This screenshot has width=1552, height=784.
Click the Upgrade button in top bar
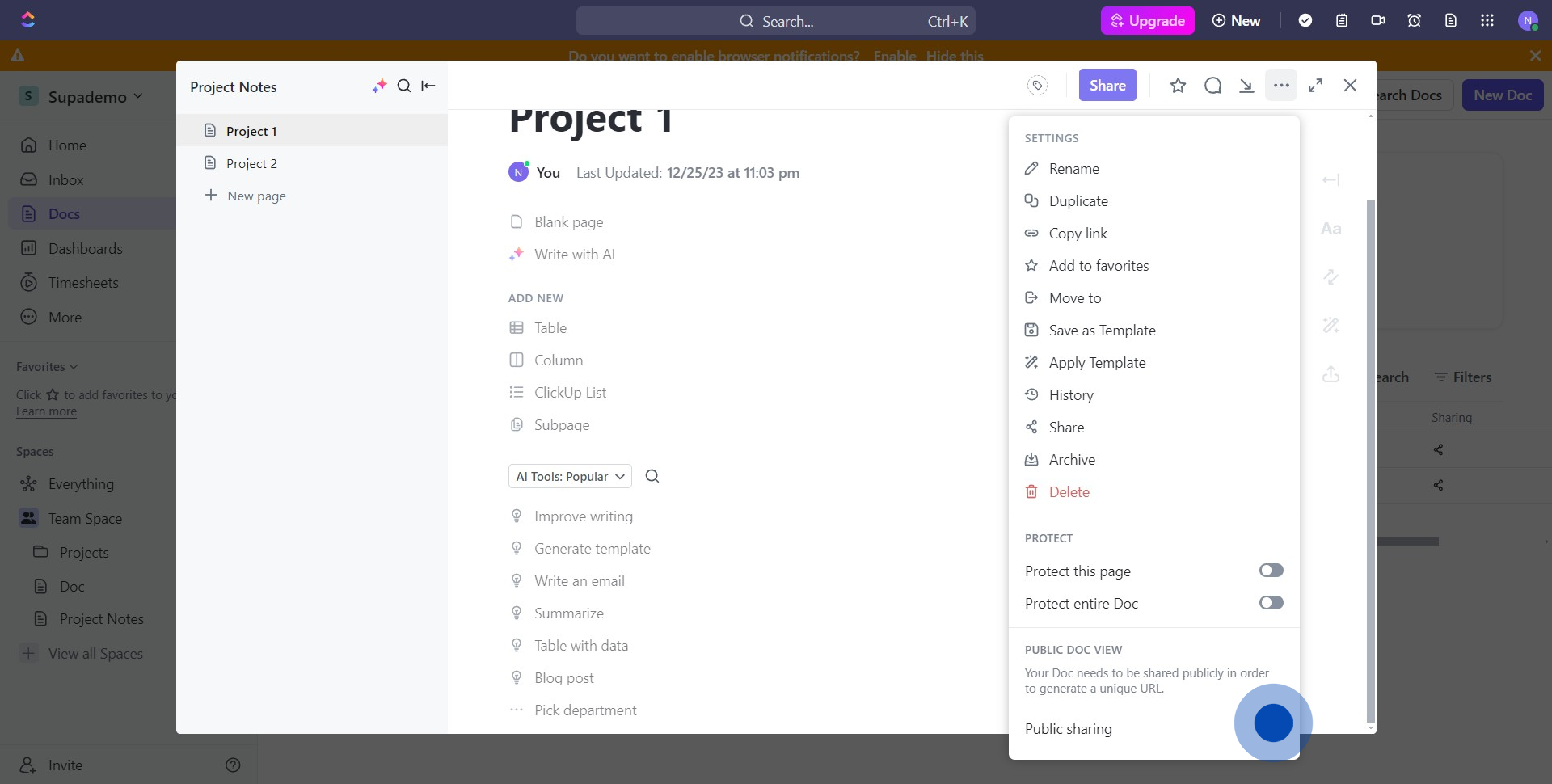point(1147,21)
